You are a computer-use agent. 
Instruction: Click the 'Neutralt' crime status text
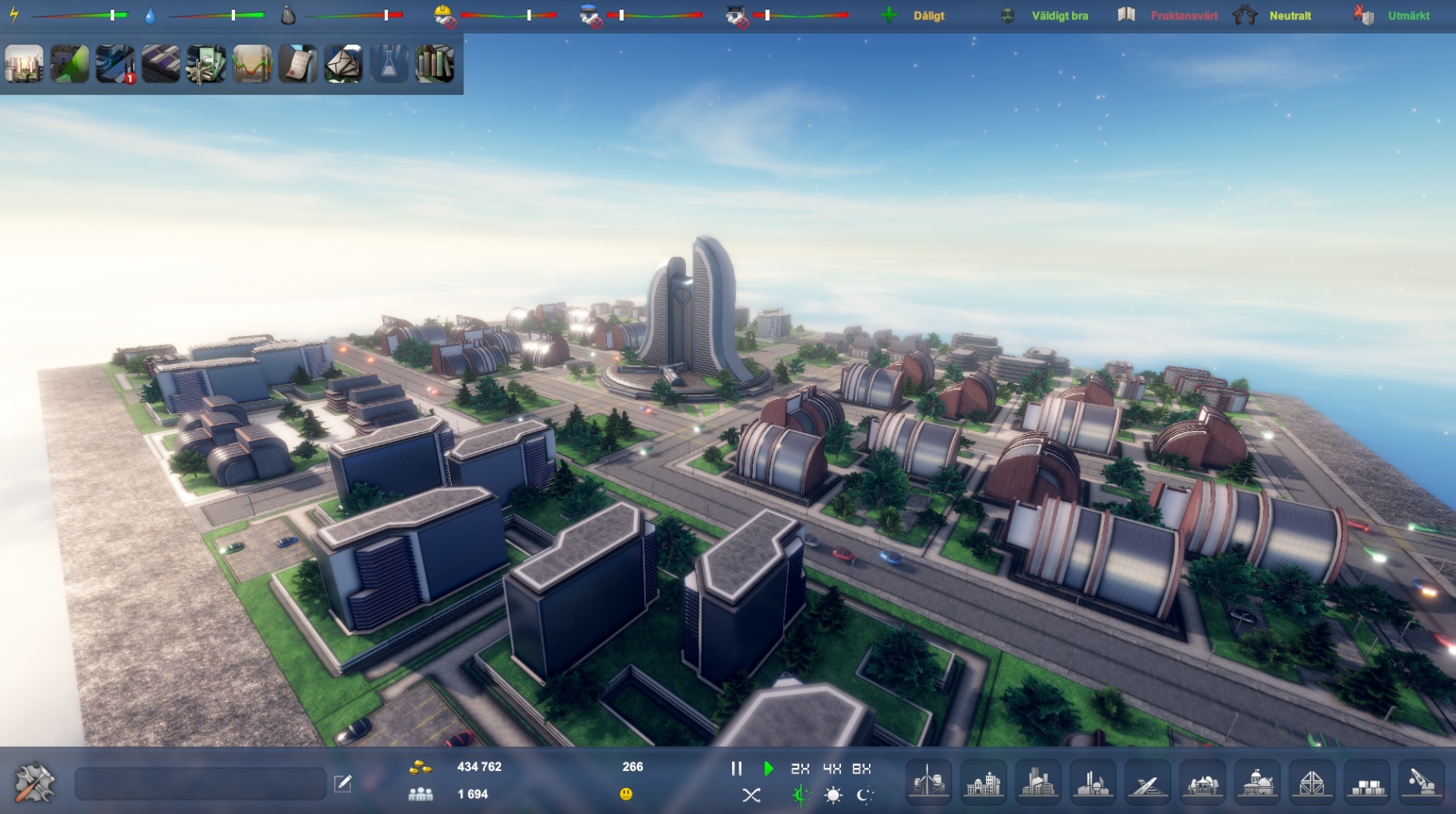tap(1290, 16)
